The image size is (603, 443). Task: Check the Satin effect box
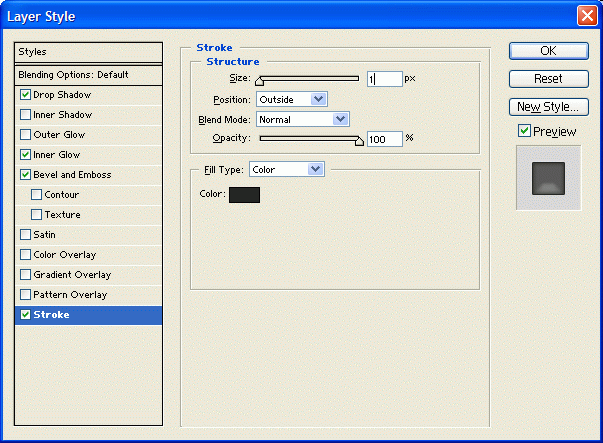pos(25,235)
